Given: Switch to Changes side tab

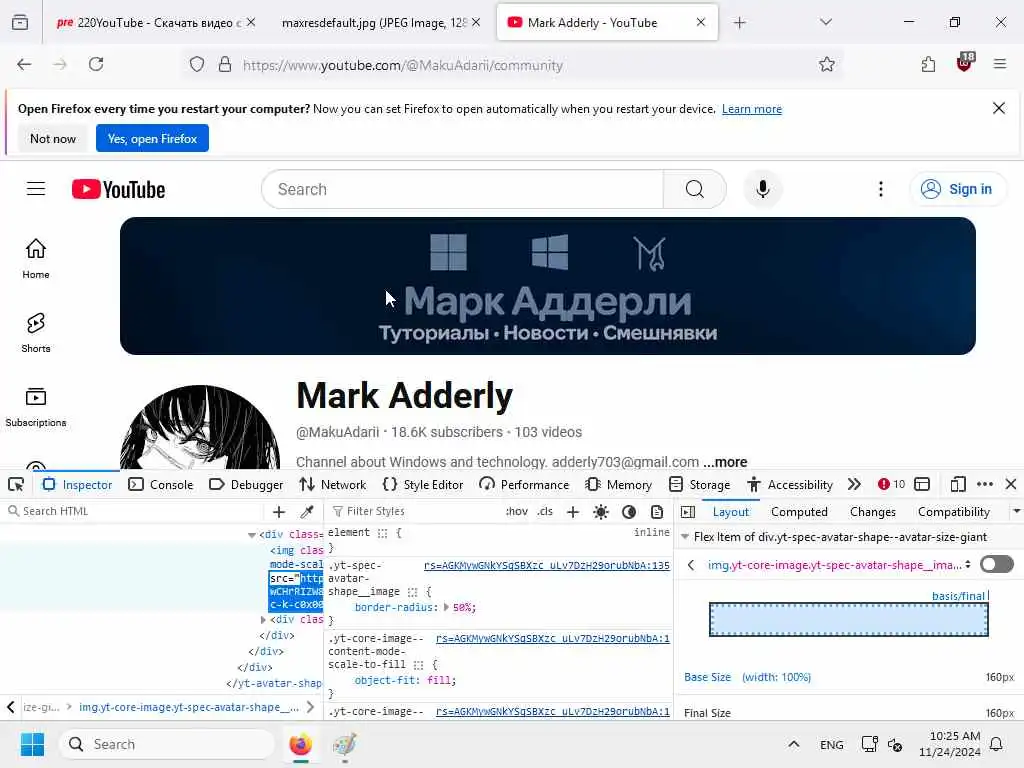Looking at the screenshot, I should click(x=872, y=512).
